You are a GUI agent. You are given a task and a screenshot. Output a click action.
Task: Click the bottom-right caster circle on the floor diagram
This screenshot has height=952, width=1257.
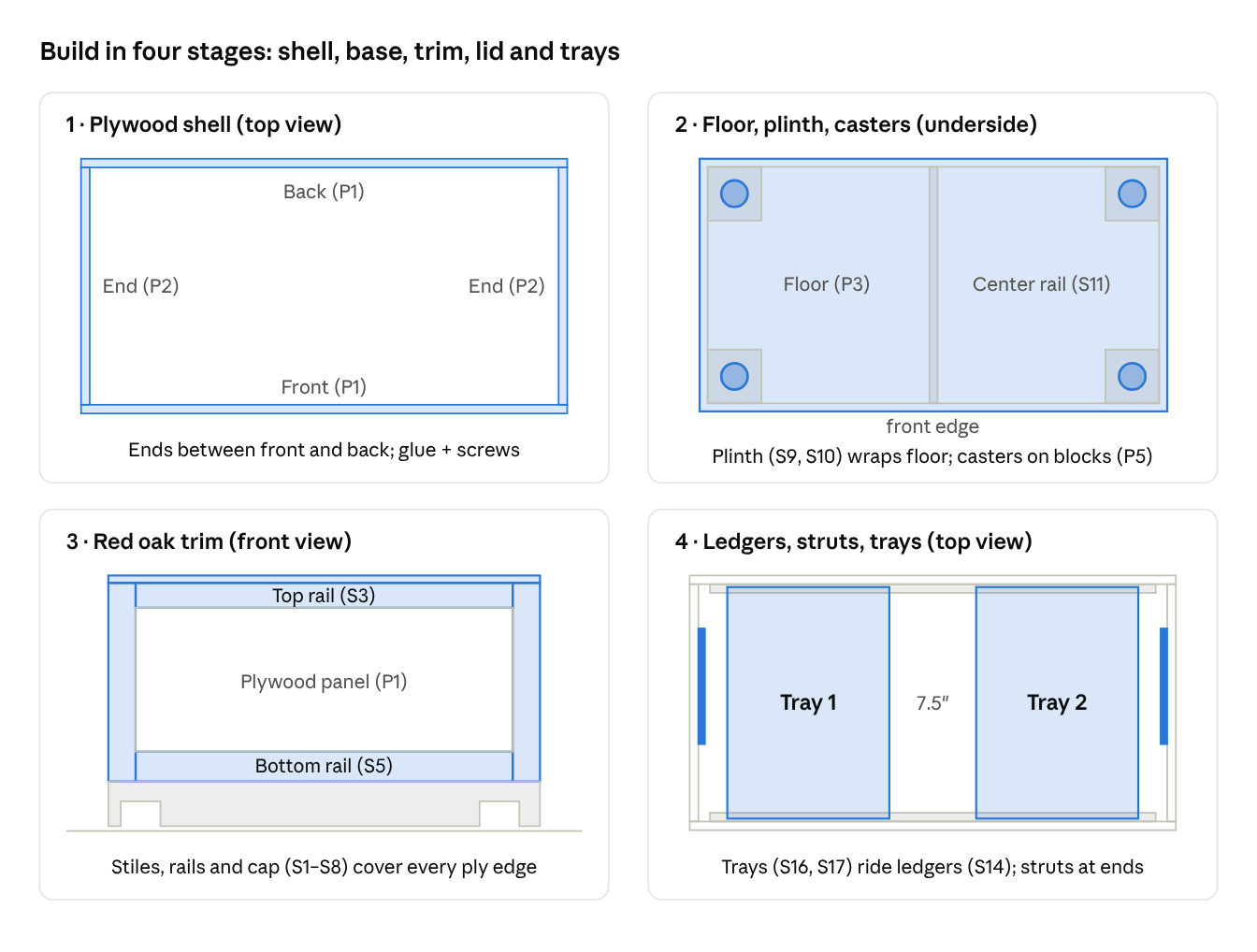click(x=1132, y=376)
